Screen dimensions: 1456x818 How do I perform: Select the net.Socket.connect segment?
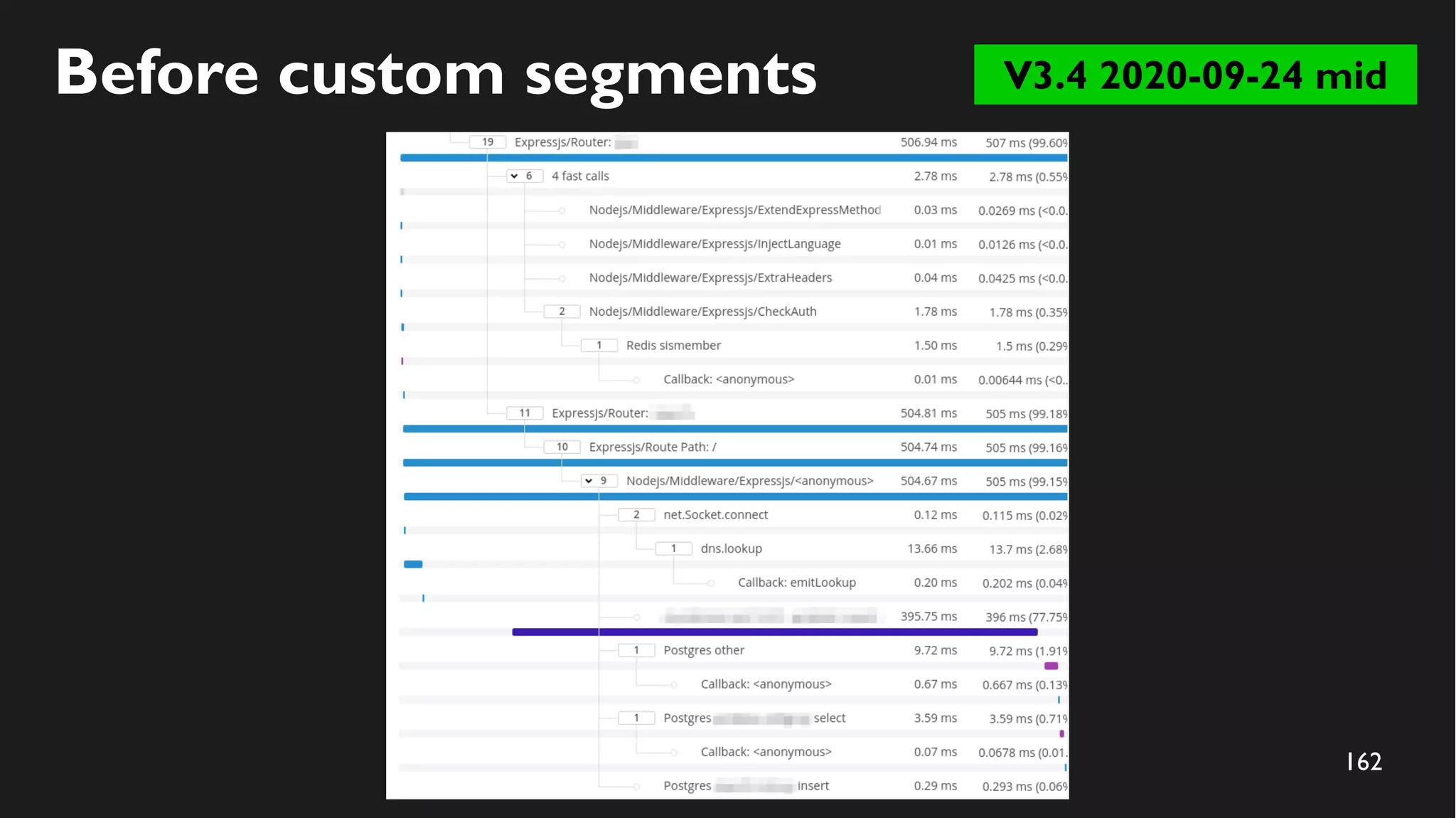click(715, 515)
